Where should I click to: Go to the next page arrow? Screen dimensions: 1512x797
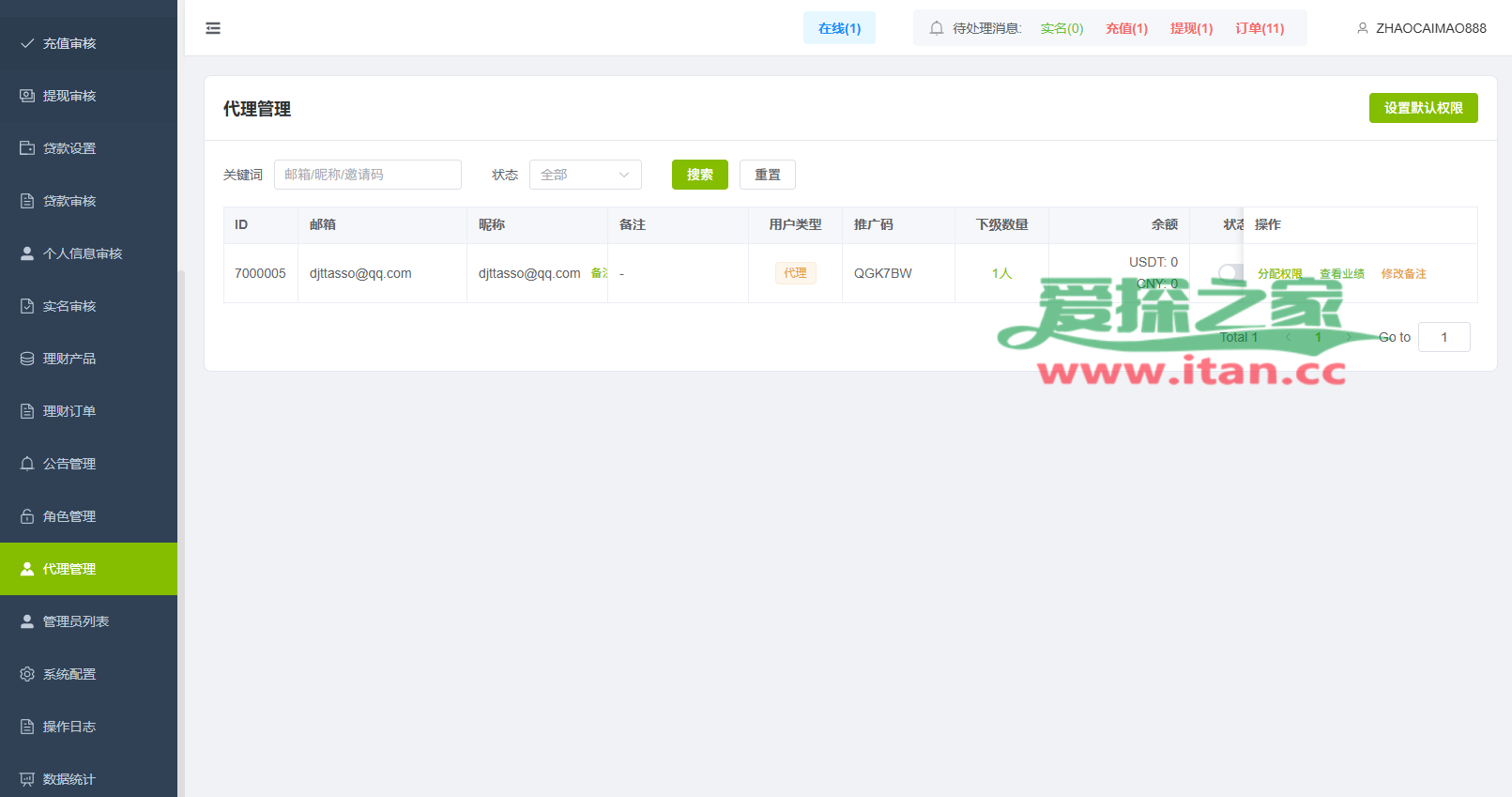point(1349,337)
